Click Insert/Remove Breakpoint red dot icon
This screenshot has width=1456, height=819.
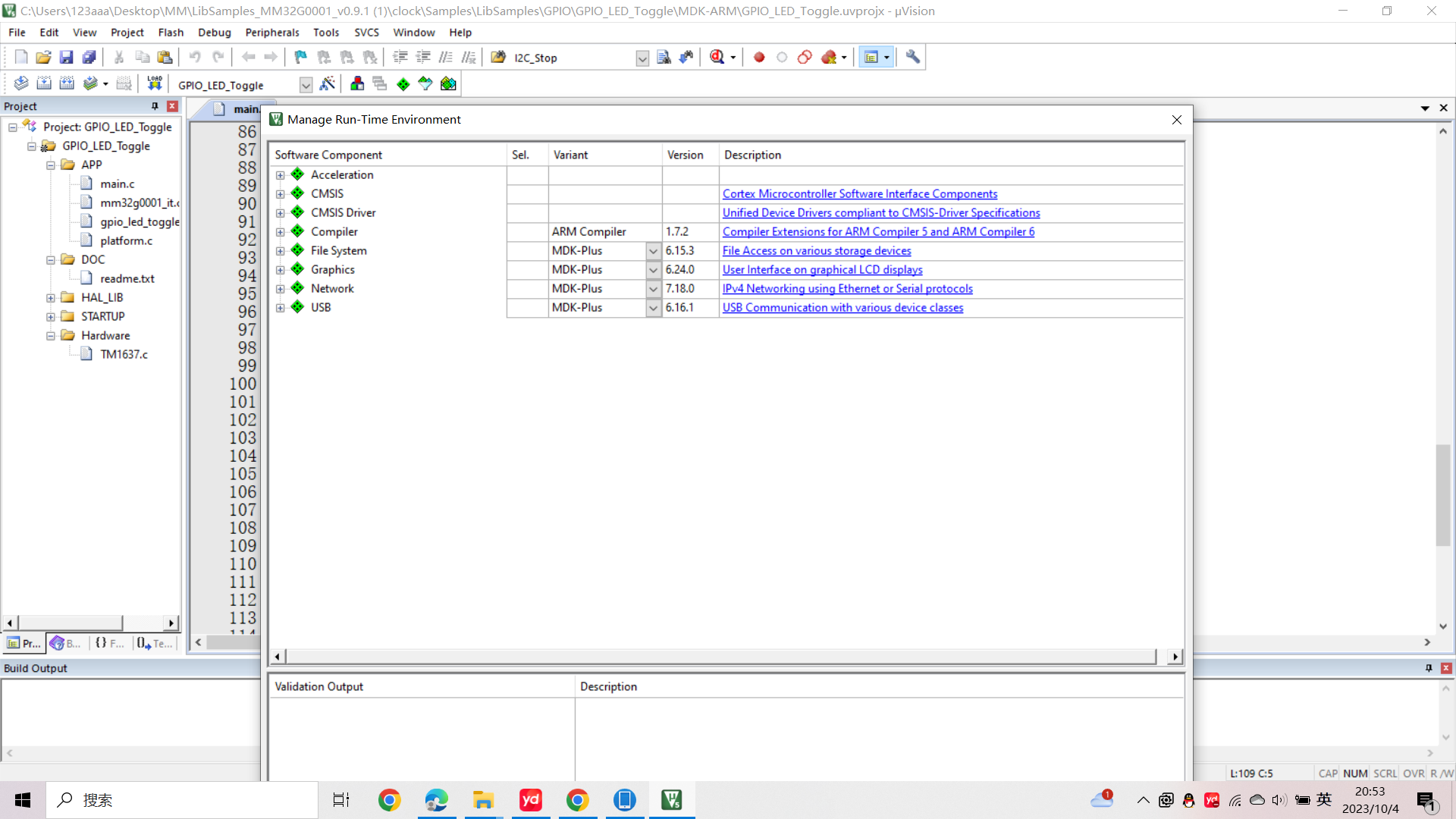(759, 57)
